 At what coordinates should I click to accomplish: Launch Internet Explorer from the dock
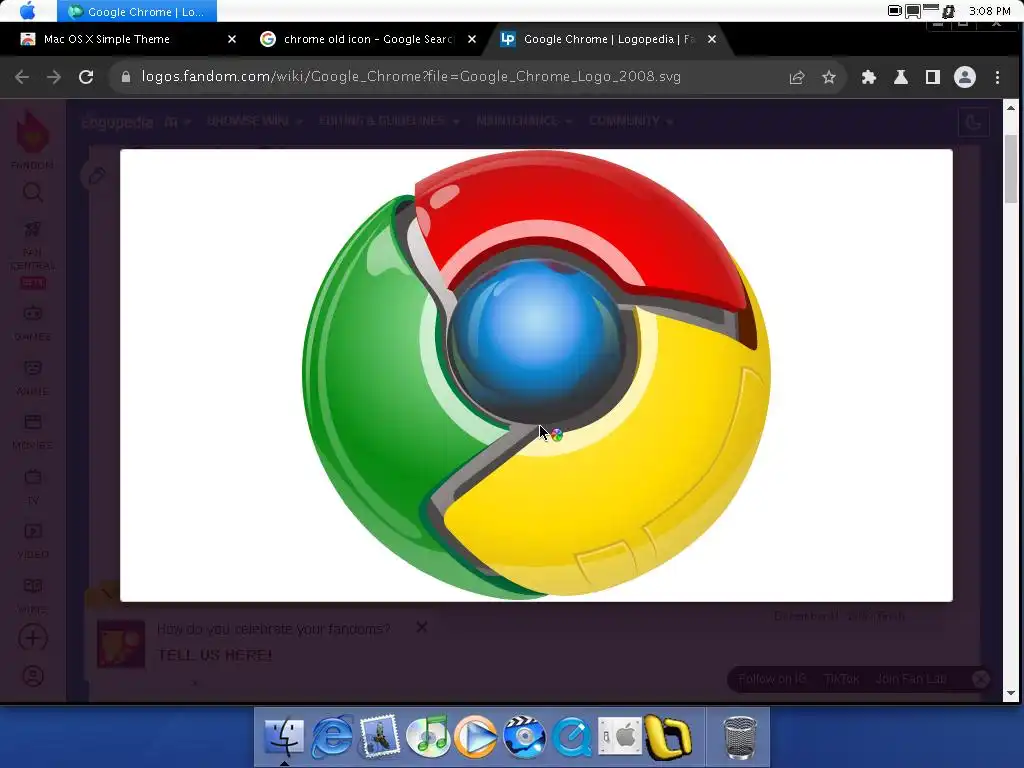332,737
